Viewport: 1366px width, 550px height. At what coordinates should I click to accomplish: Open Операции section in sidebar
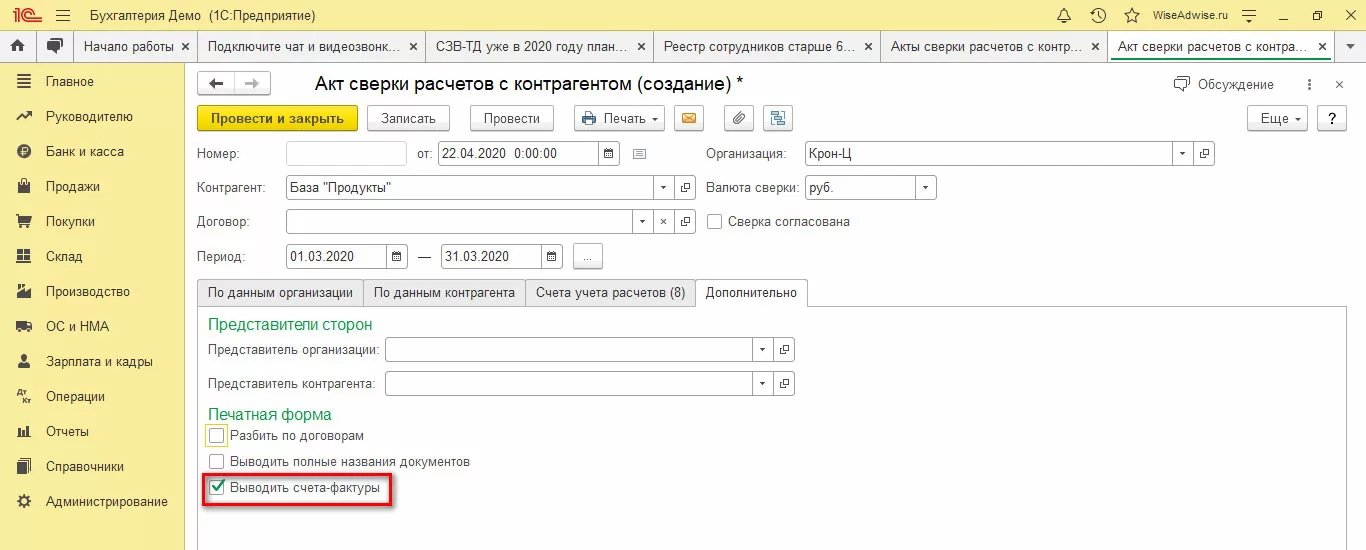coord(75,396)
